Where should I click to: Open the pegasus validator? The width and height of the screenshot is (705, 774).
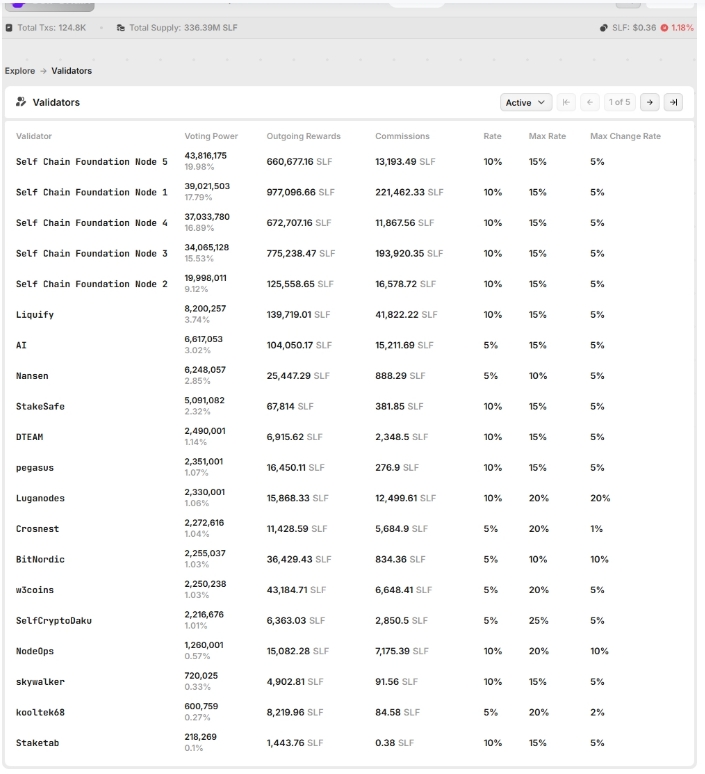(35, 467)
